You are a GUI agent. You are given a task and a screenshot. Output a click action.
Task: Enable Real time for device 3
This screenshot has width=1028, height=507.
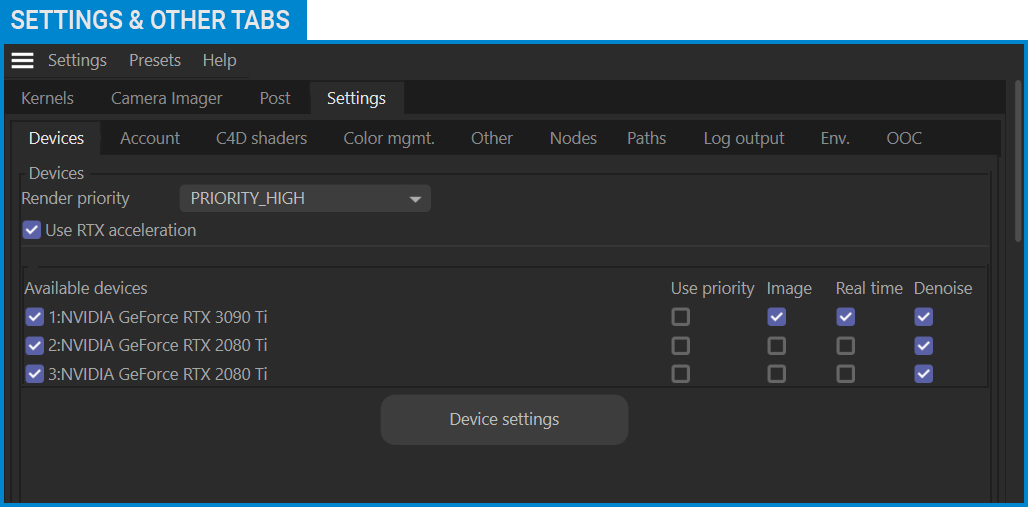tap(846, 374)
